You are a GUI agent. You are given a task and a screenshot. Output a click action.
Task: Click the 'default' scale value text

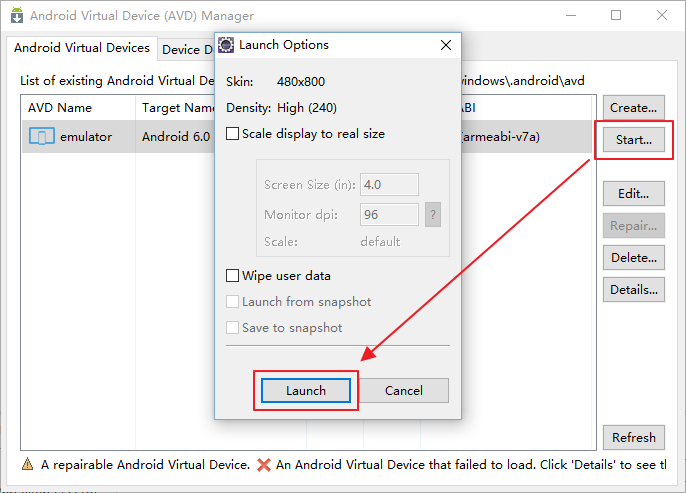pyautogui.click(x=380, y=241)
